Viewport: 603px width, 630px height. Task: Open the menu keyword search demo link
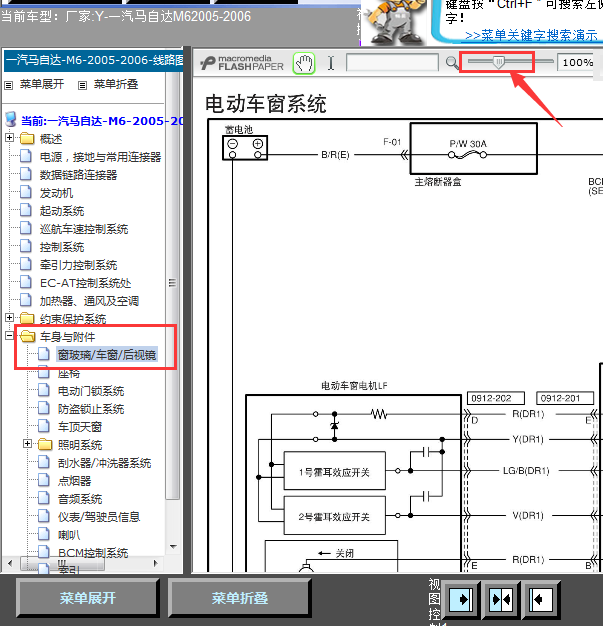click(x=531, y=35)
